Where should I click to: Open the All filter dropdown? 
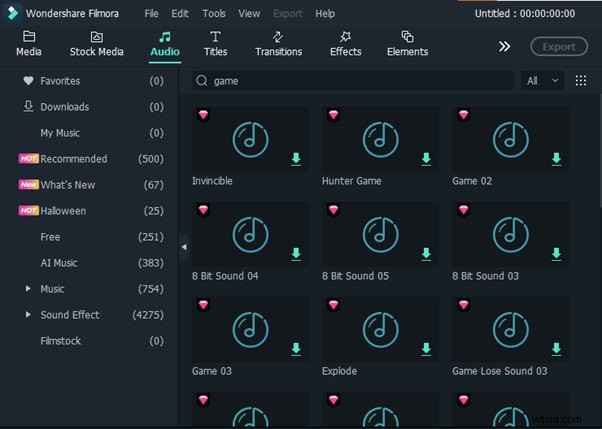[543, 81]
